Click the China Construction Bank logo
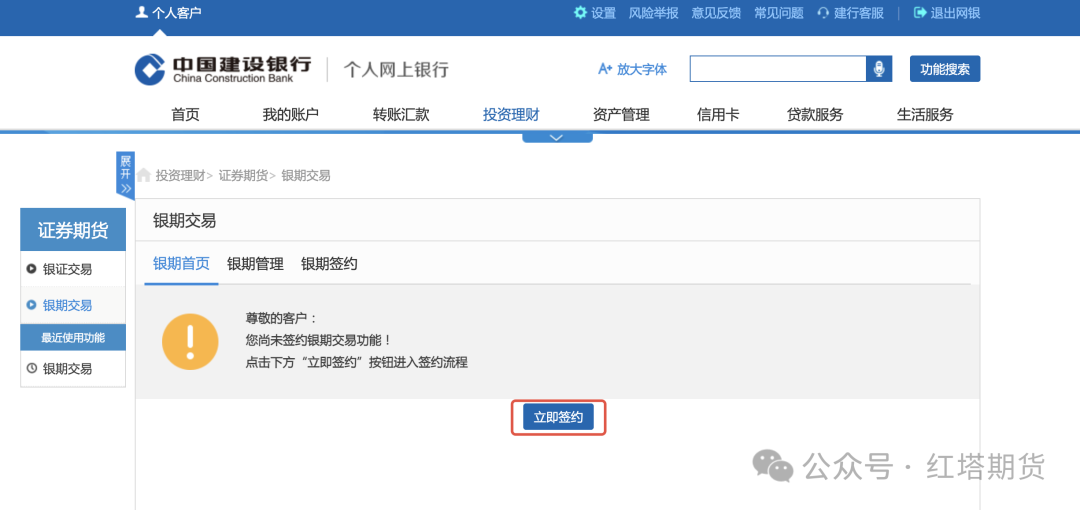 point(222,70)
